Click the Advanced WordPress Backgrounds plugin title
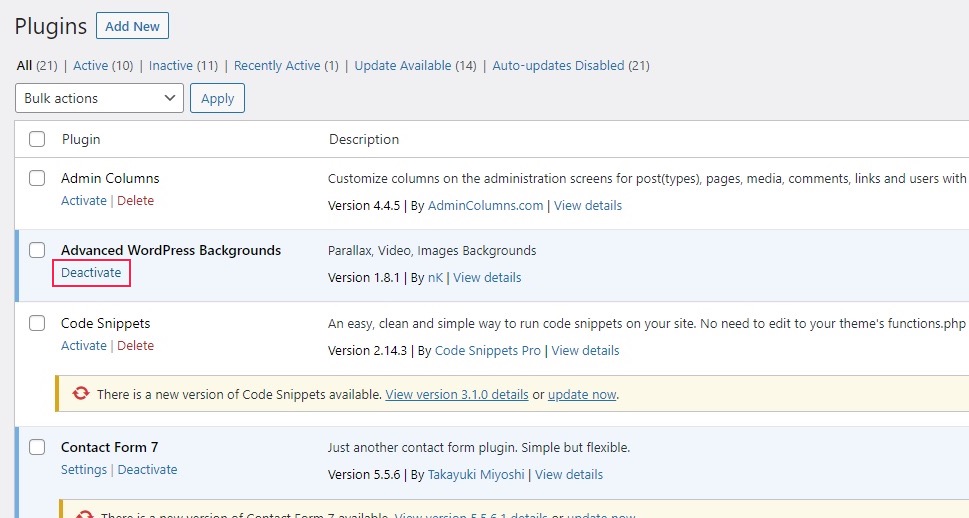Screen dimensions: 969x518 click(x=171, y=250)
